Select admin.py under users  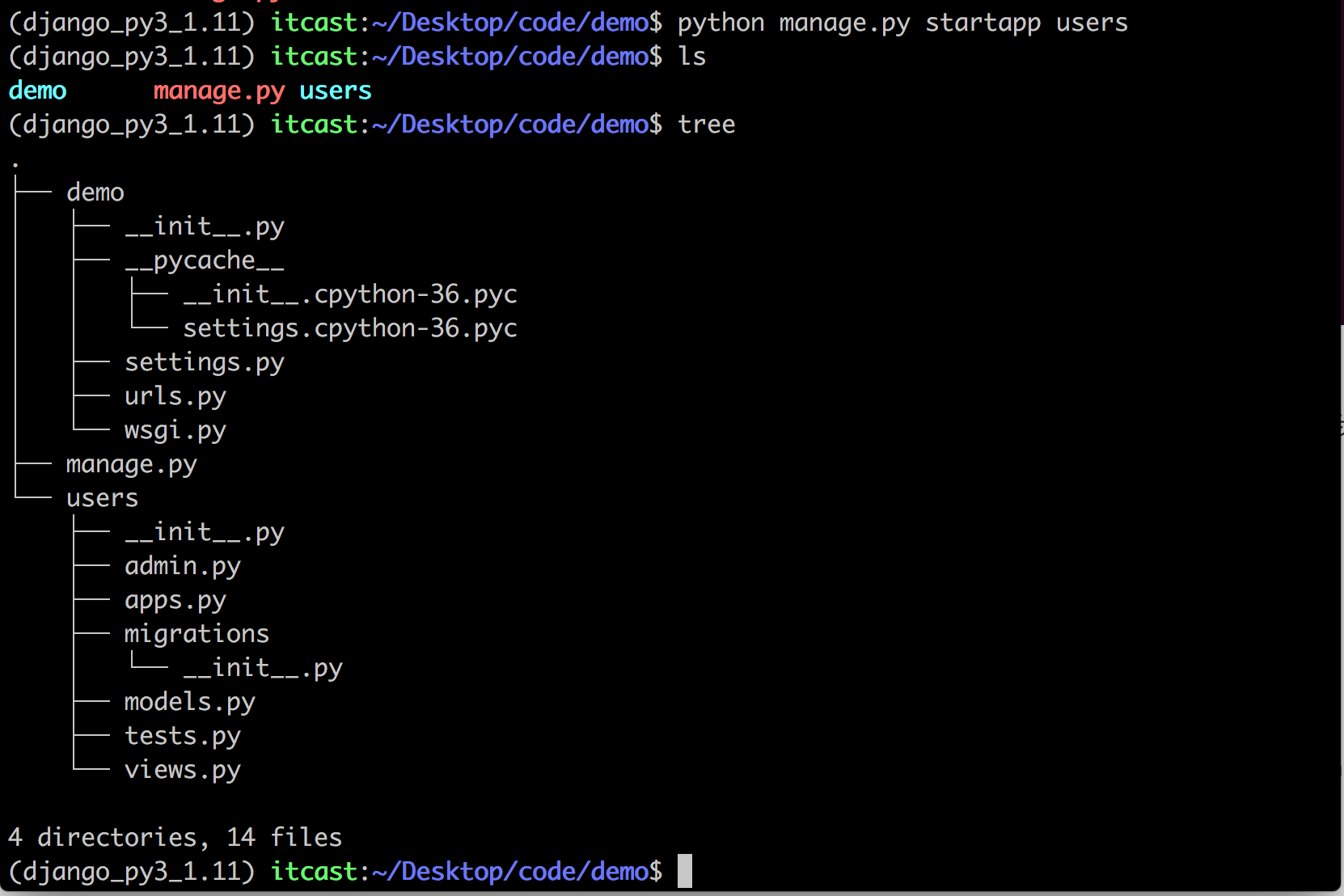[183, 566]
